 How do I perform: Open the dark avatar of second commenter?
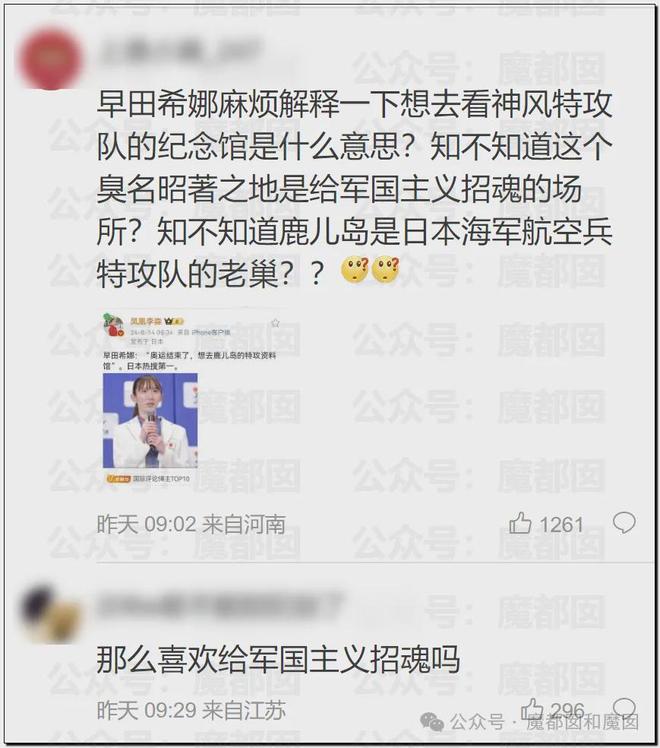[51, 613]
